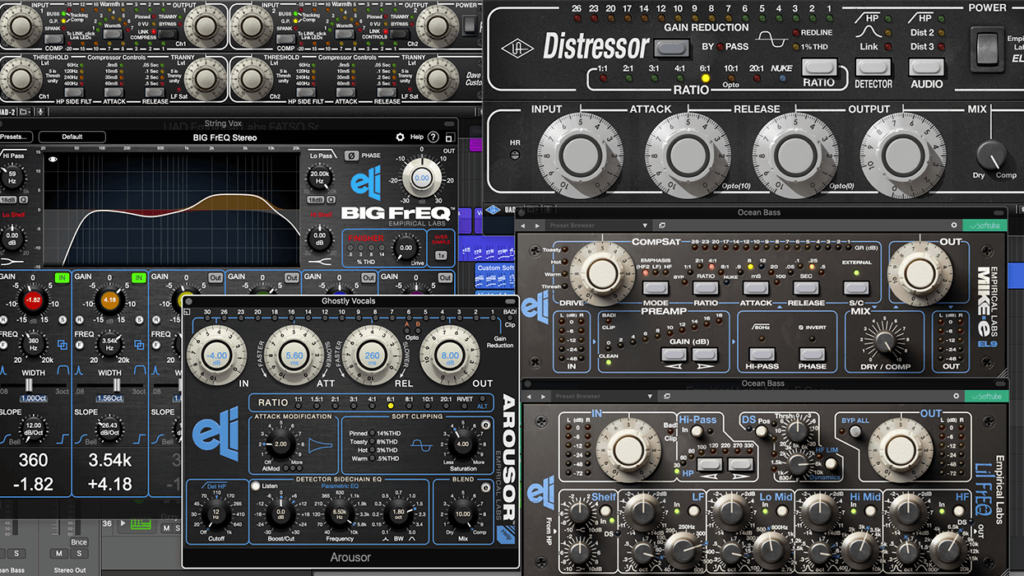
Task: Click the Ocean Bass preset name in the header
Action: pos(759,212)
